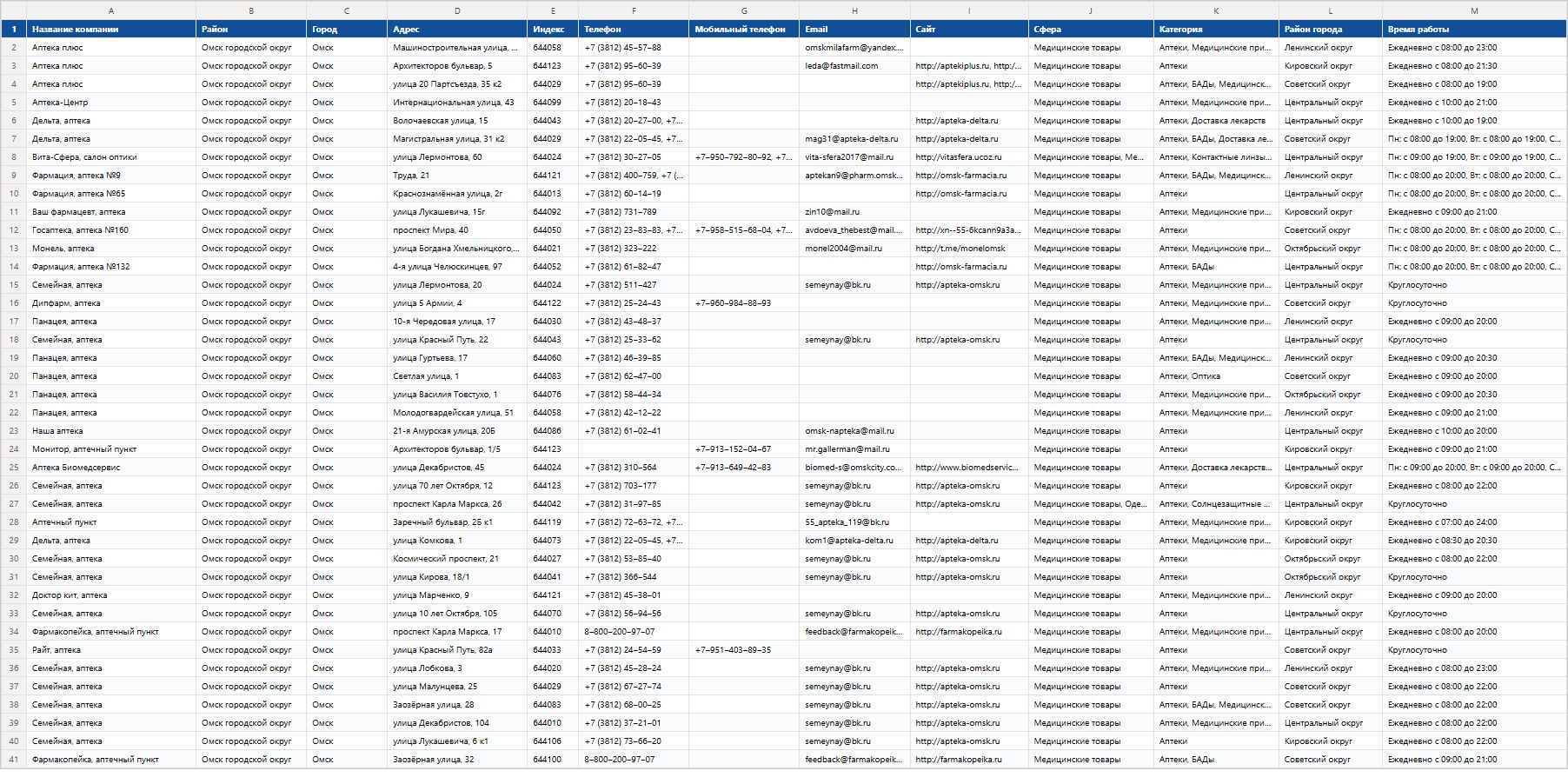Click the index cell 644099
The image size is (1568, 784).
click(x=553, y=103)
